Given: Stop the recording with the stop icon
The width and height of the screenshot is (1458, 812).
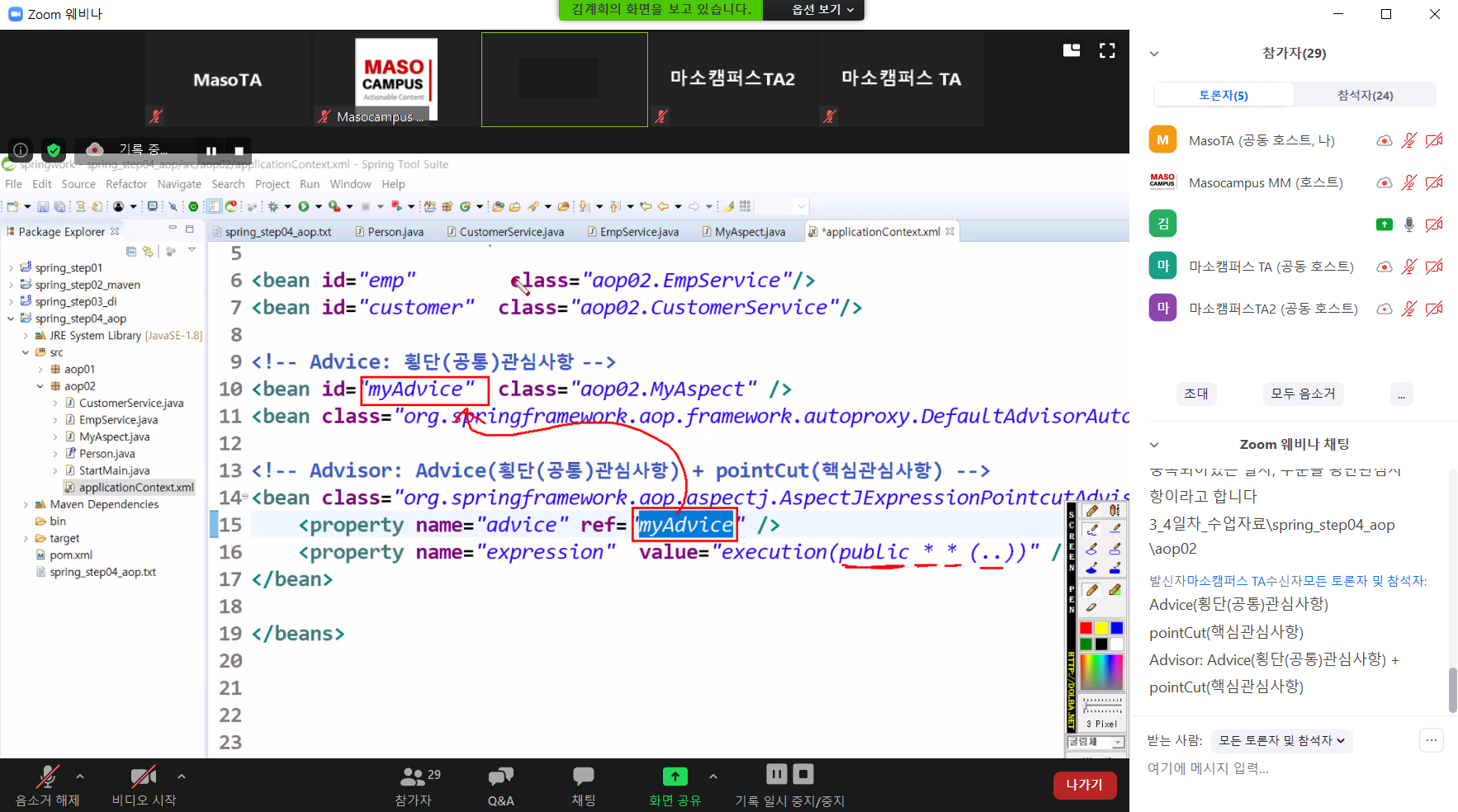Looking at the screenshot, I should 239,151.
